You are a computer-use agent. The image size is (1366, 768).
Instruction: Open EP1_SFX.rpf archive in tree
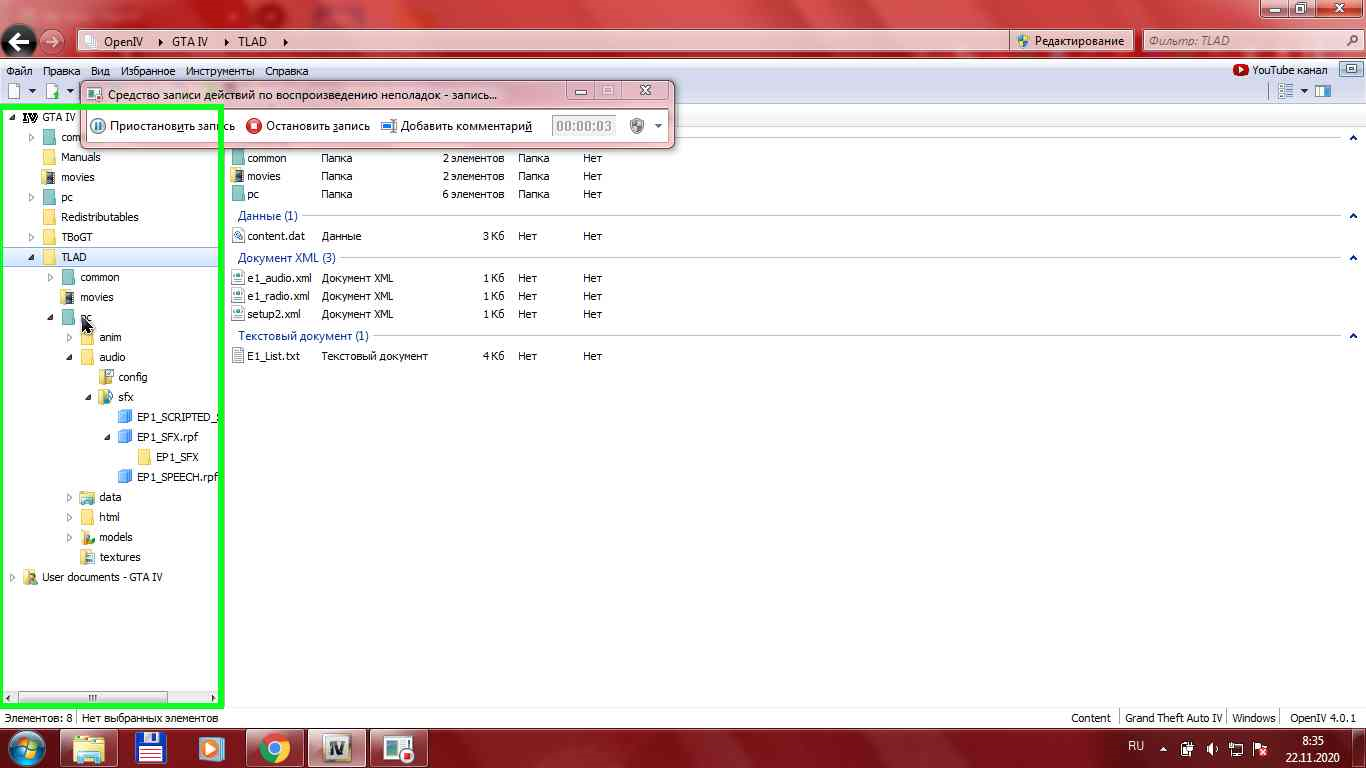166,437
